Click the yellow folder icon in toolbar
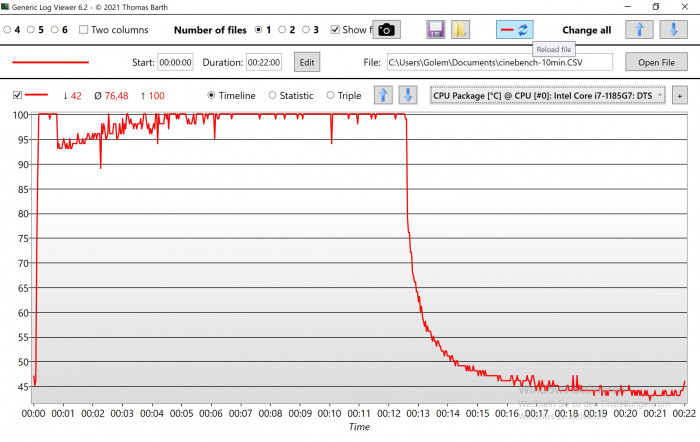This screenshot has width=700, height=442. click(x=459, y=30)
